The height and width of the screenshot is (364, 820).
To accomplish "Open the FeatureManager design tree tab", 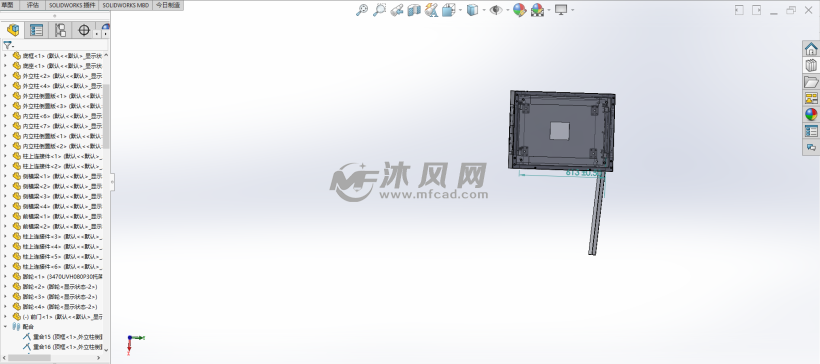I will click(x=13, y=30).
